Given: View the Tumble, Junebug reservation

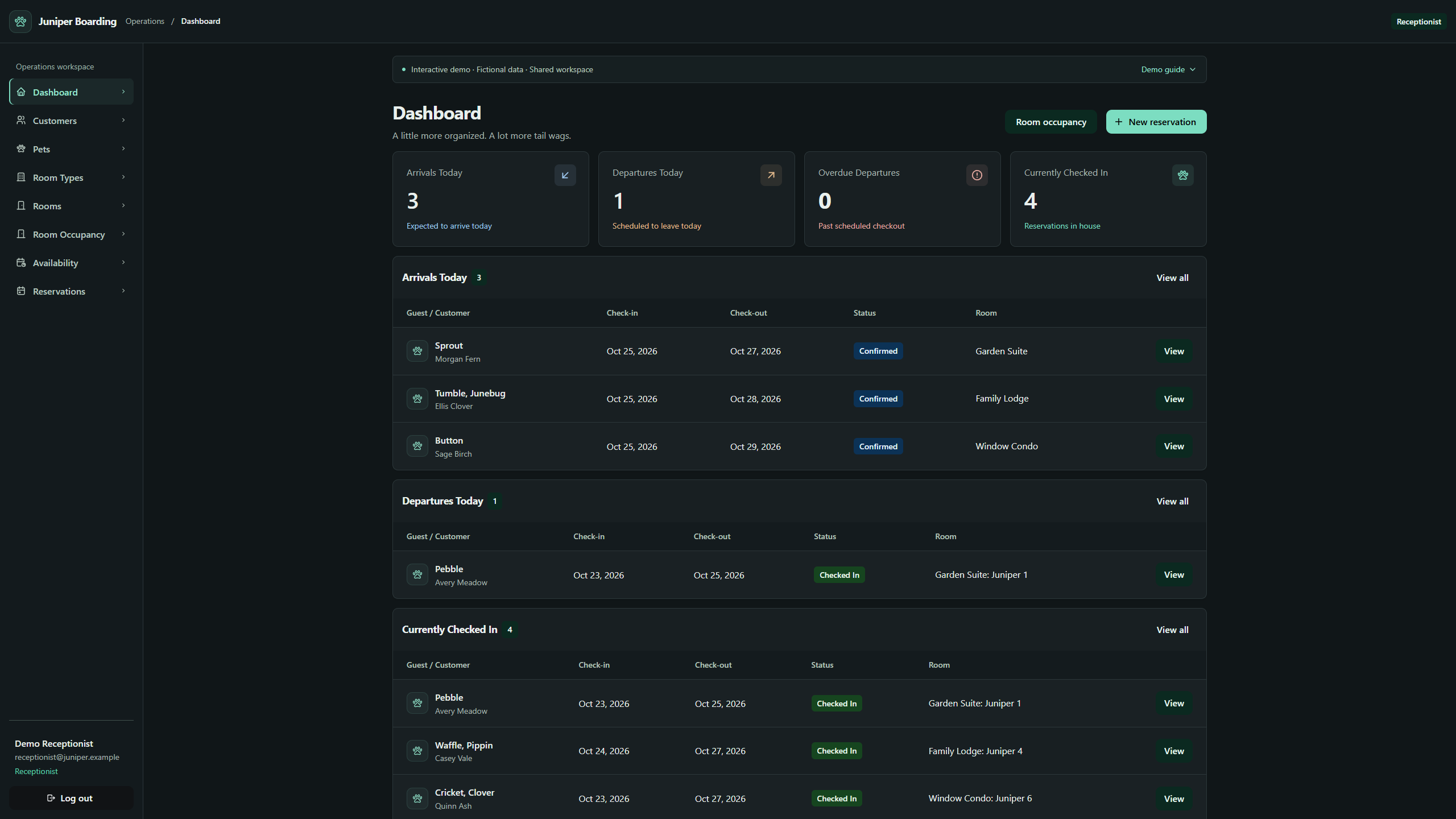Looking at the screenshot, I should [1173, 399].
